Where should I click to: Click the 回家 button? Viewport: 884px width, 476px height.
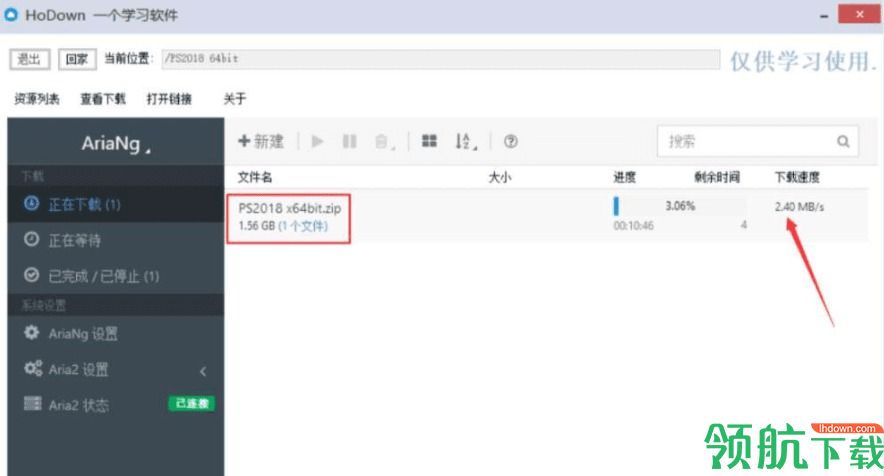coord(77,59)
